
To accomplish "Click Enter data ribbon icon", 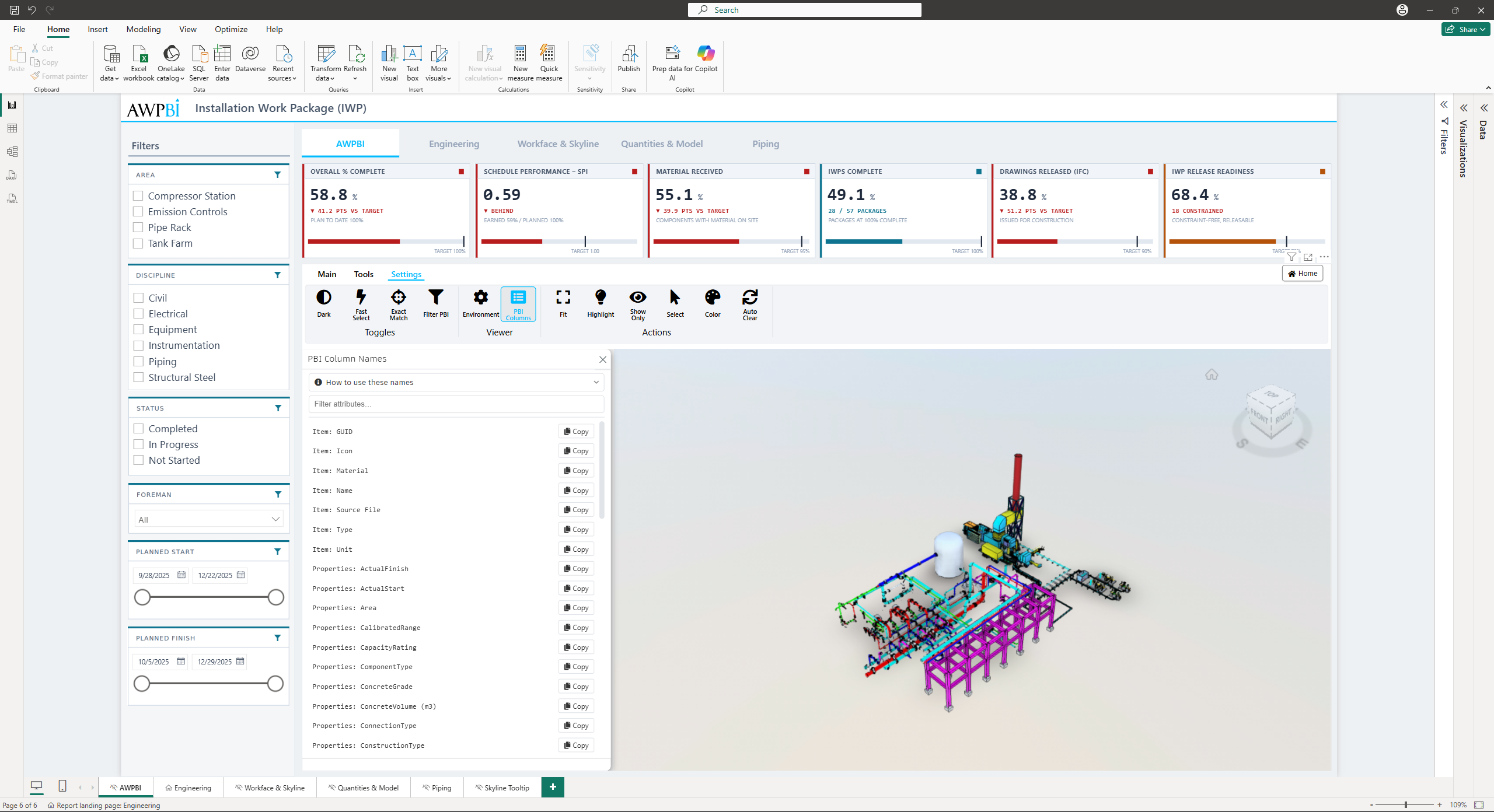I will tap(222, 63).
